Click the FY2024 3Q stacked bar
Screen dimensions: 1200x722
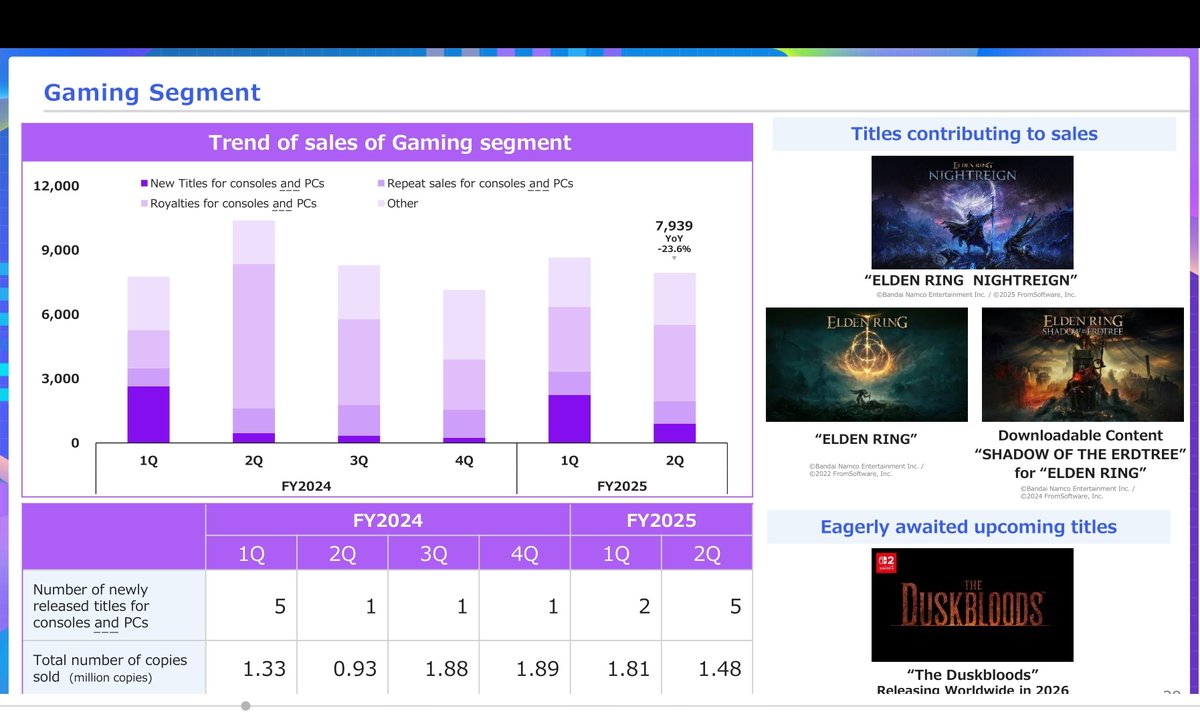pyautogui.click(x=358, y=354)
